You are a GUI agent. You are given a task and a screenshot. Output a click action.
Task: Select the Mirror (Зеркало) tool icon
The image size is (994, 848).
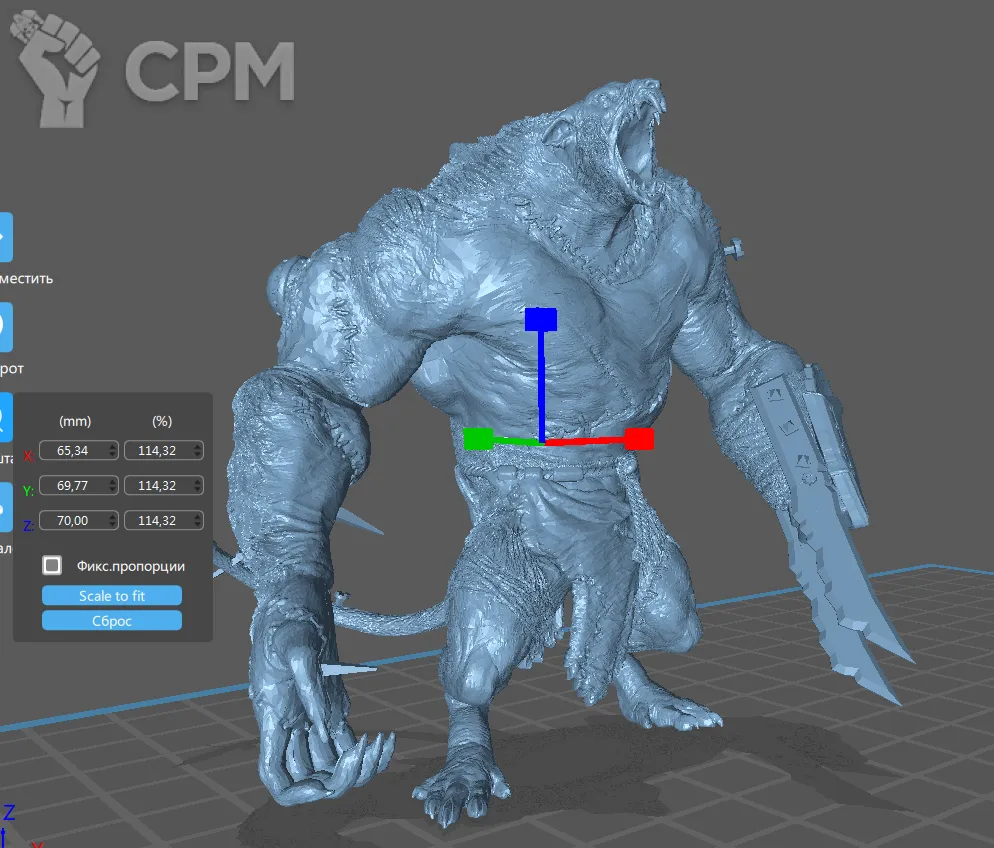click(x=5, y=506)
